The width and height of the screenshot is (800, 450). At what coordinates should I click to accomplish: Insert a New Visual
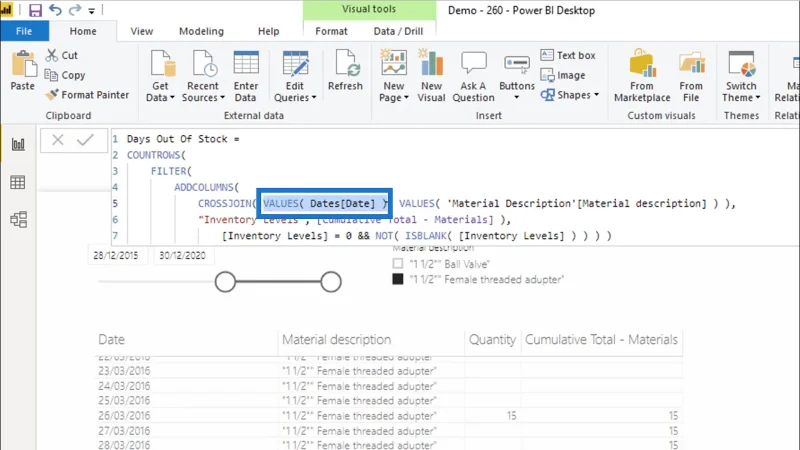tap(431, 76)
